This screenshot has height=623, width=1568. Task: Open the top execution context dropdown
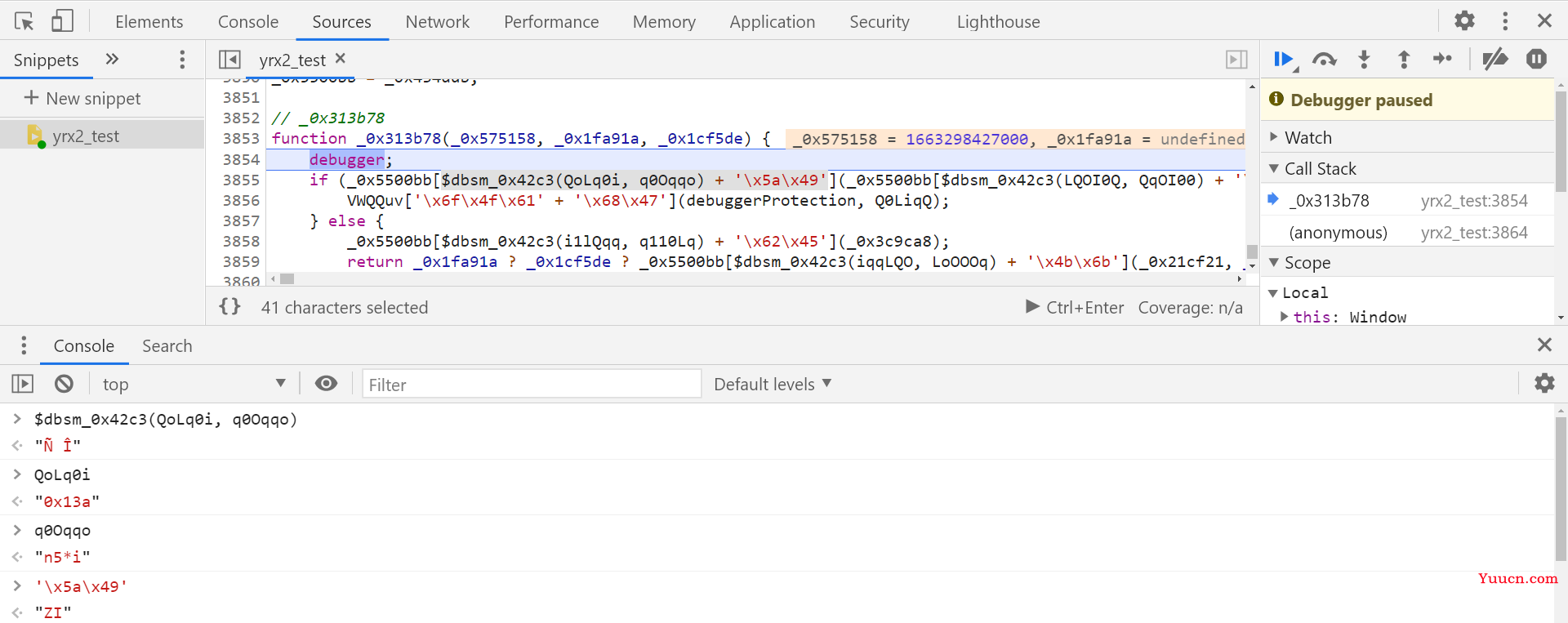coord(194,384)
